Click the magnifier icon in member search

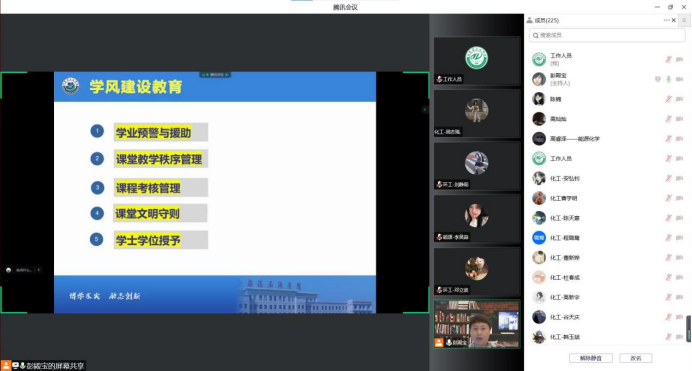(536, 35)
